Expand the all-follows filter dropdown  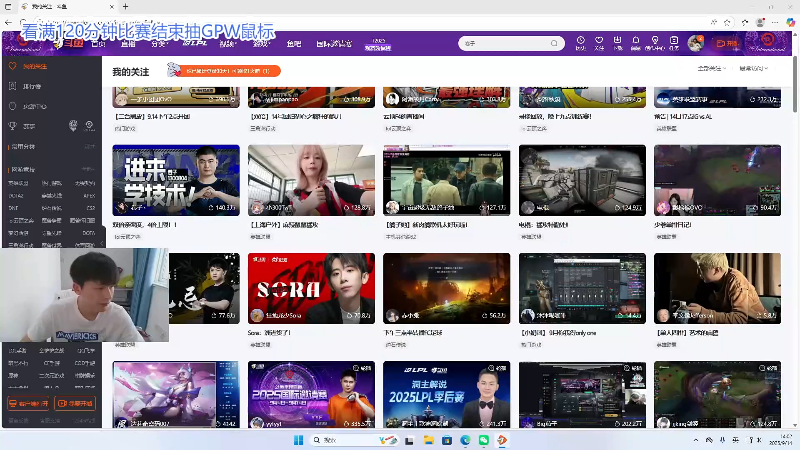pyautogui.click(x=712, y=68)
